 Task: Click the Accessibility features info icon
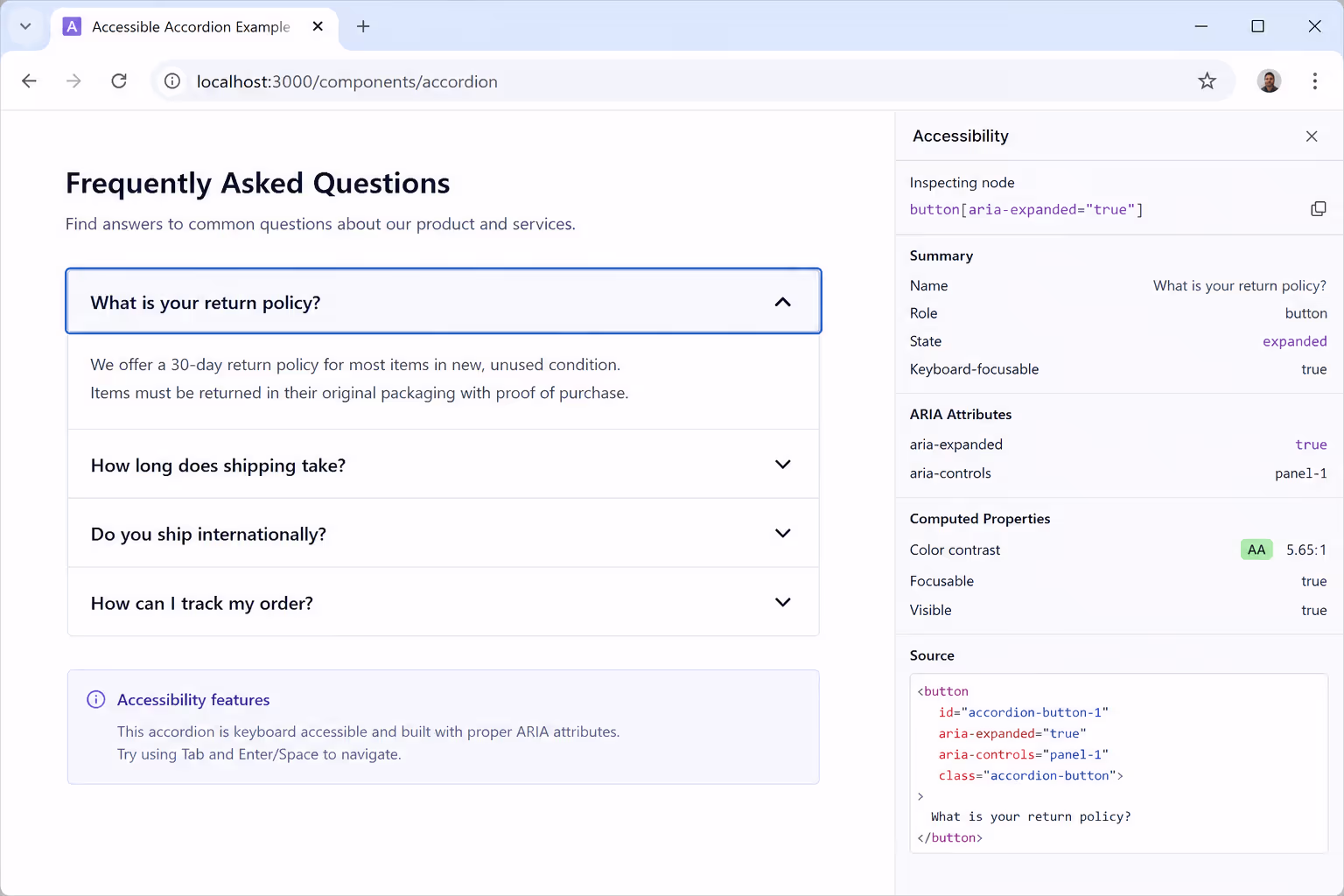96,699
